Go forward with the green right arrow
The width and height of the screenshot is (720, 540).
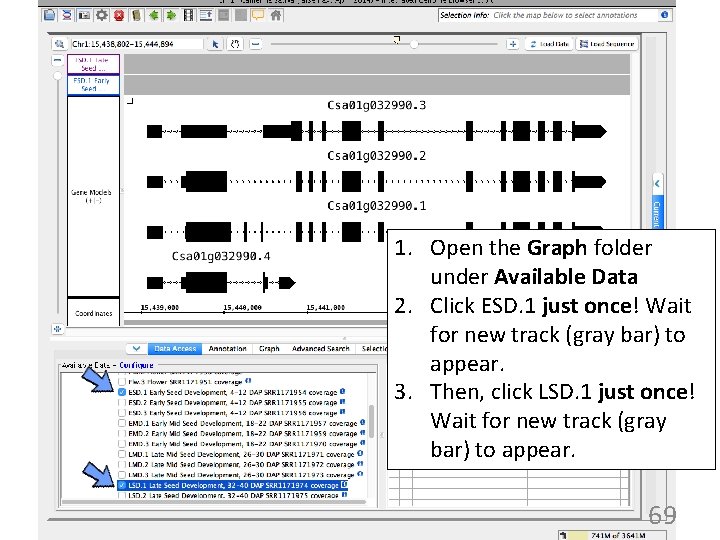coord(171,15)
